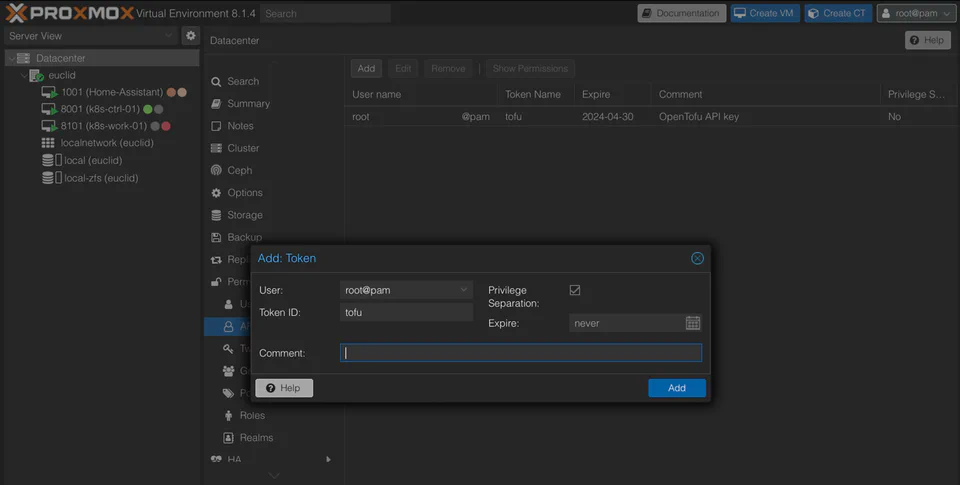Click the Comment input field
This screenshot has height=485, width=960.
(x=521, y=353)
